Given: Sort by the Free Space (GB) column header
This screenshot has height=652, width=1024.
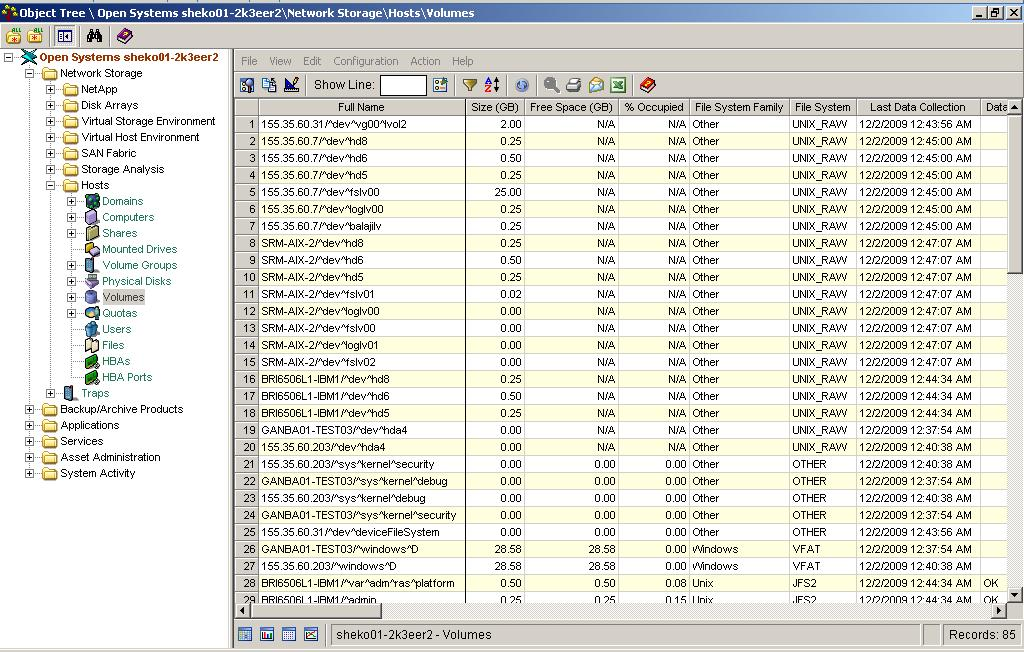Looking at the screenshot, I should (571, 107).
